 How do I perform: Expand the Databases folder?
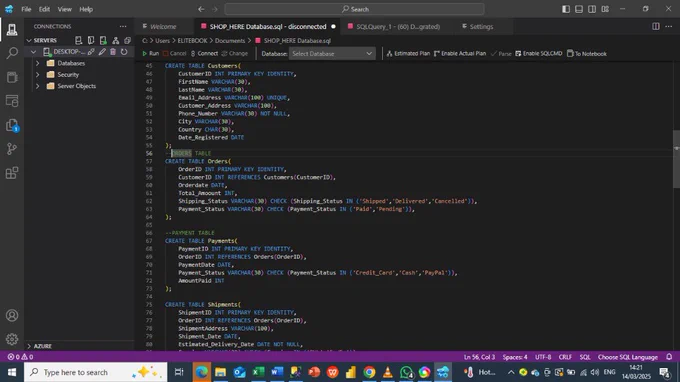pos(37,63)
